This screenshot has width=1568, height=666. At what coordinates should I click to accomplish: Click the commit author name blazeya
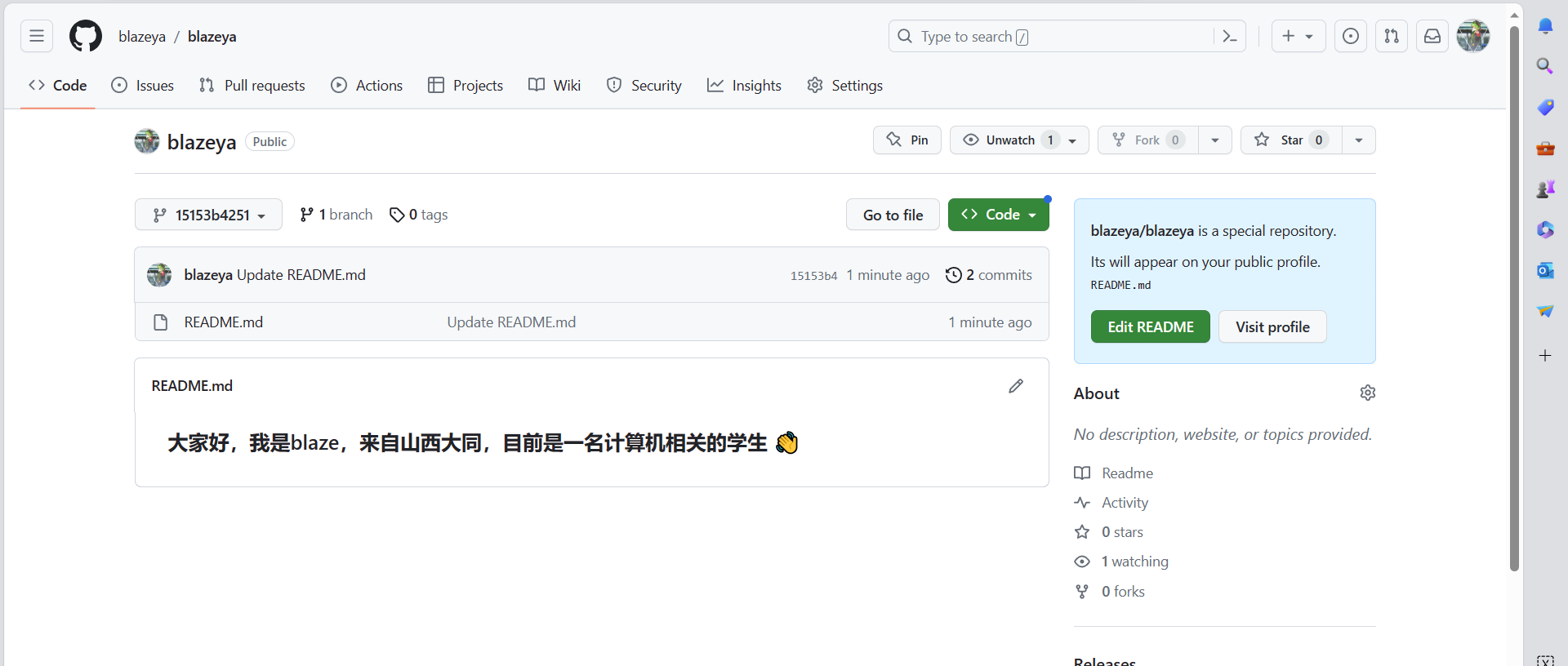click(208, 275)
